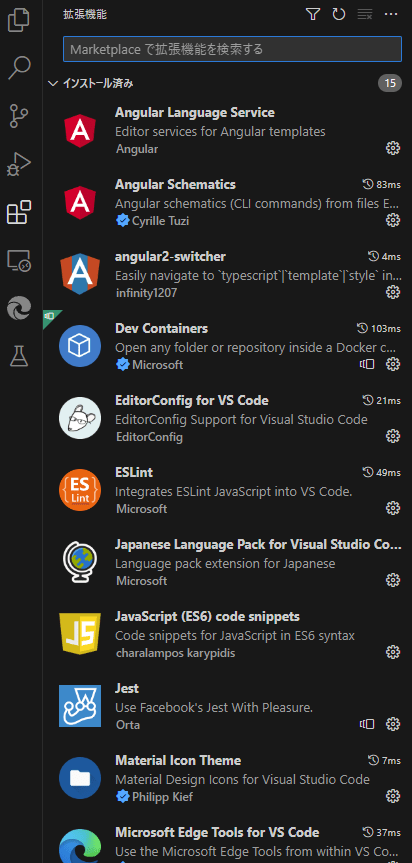This screenshot has width=412, height=863.
Task: Open the Microsoft Edge Tools view
Action: (20, 308)
